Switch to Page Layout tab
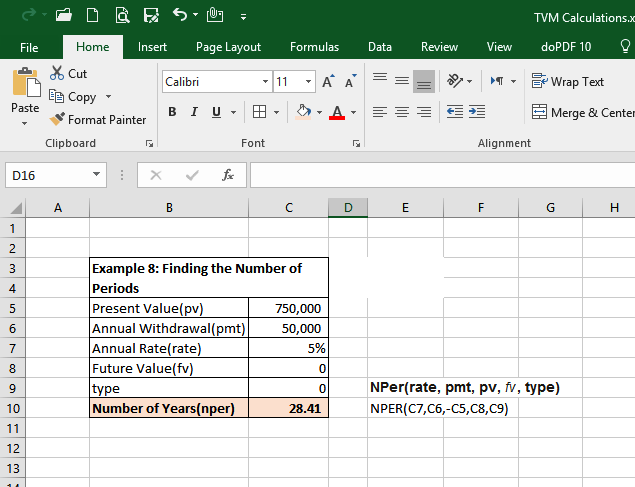The height and width of the screenshot is (487, 635). pyautogui.click(x=228, y=47)
